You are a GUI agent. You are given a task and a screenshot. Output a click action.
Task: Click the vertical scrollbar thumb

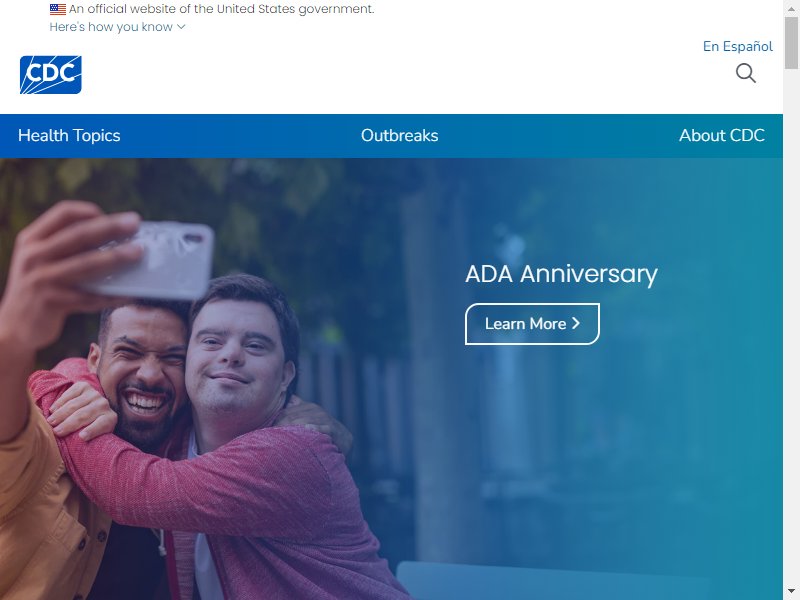coord(791,43)
